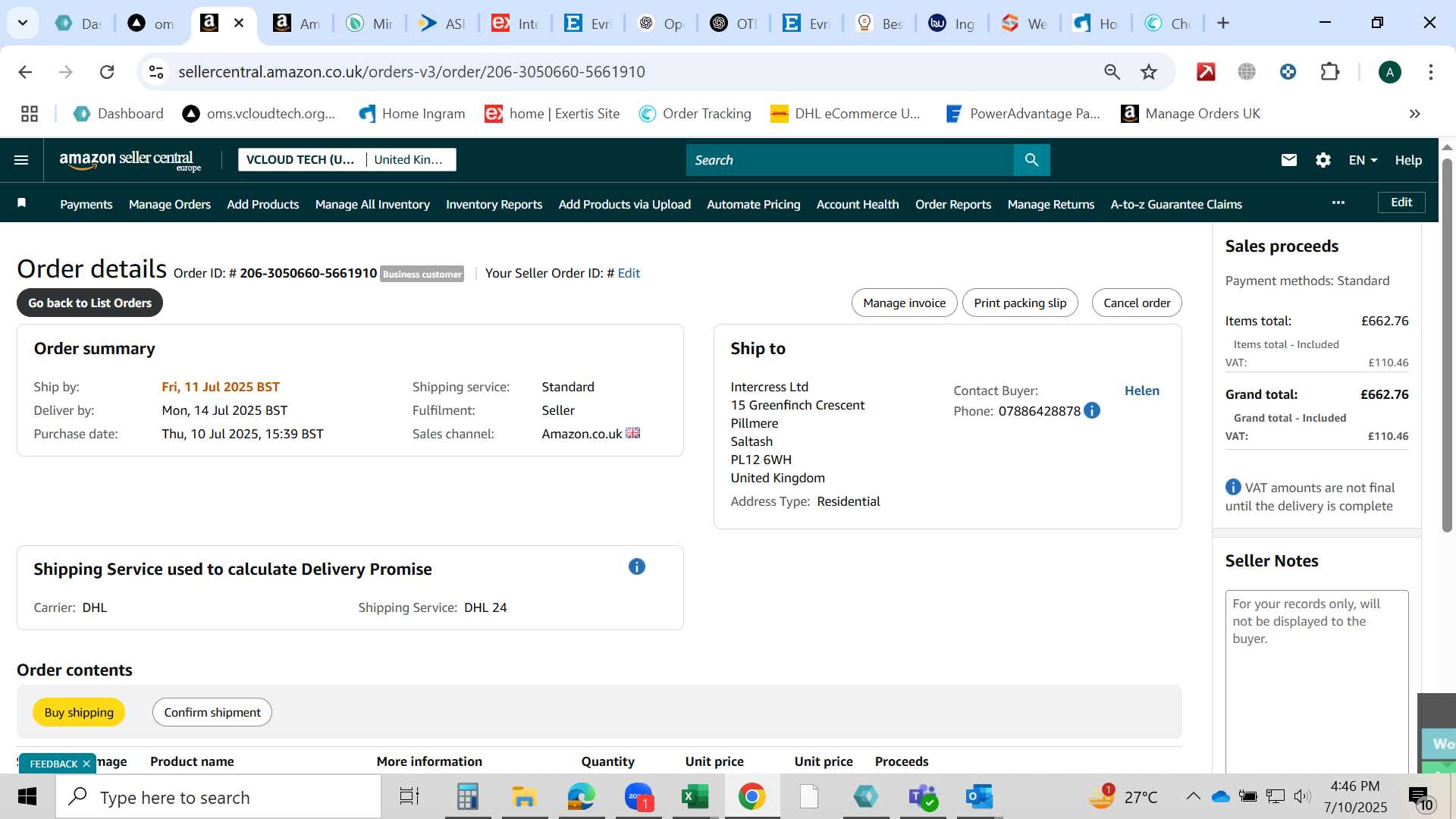Click the Windows taskbar search box
The height and width of the screenshot is (819, 1456).
pos(218,797)
